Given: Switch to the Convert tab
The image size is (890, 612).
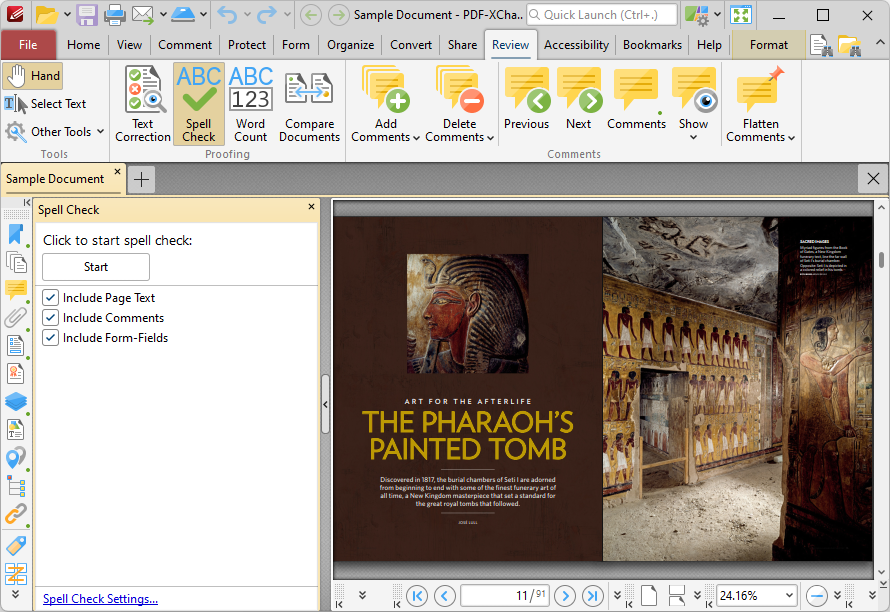Looking at the screenshot, I should (x=411, y=45).
